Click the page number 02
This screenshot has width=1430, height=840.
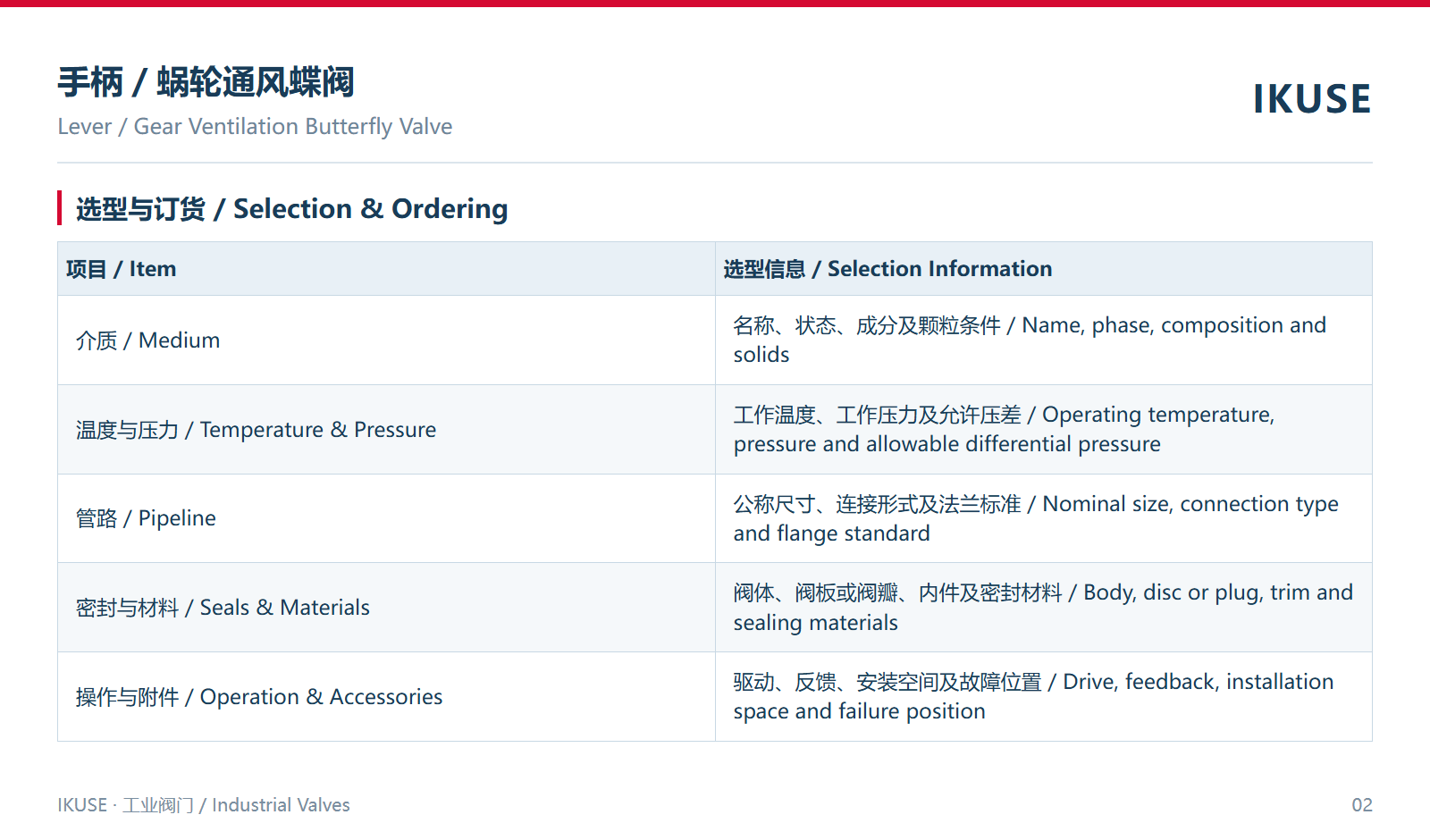1362,805
